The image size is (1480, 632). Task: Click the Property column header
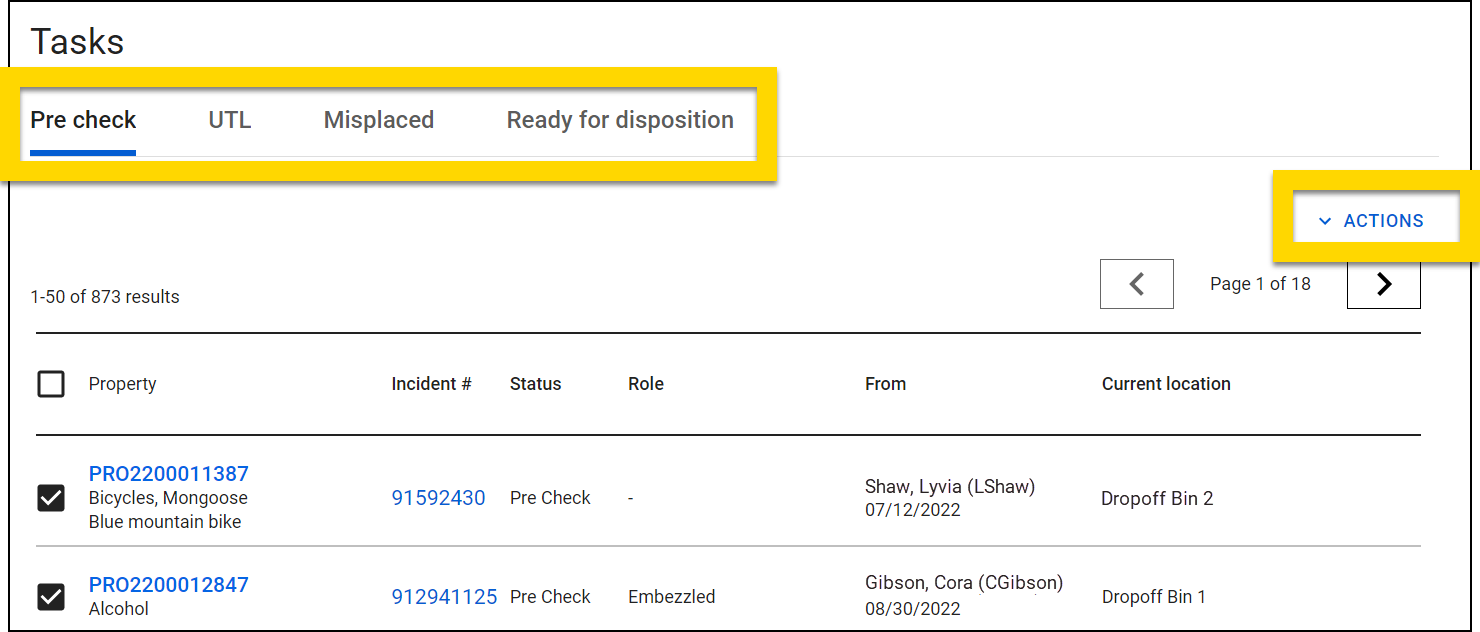[x=122, y=384]
